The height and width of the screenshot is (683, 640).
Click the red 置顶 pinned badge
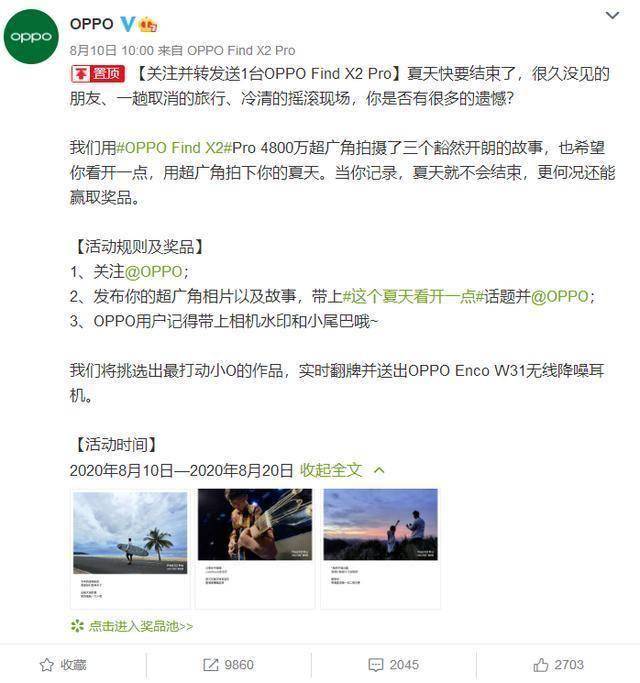click(98, 74)
